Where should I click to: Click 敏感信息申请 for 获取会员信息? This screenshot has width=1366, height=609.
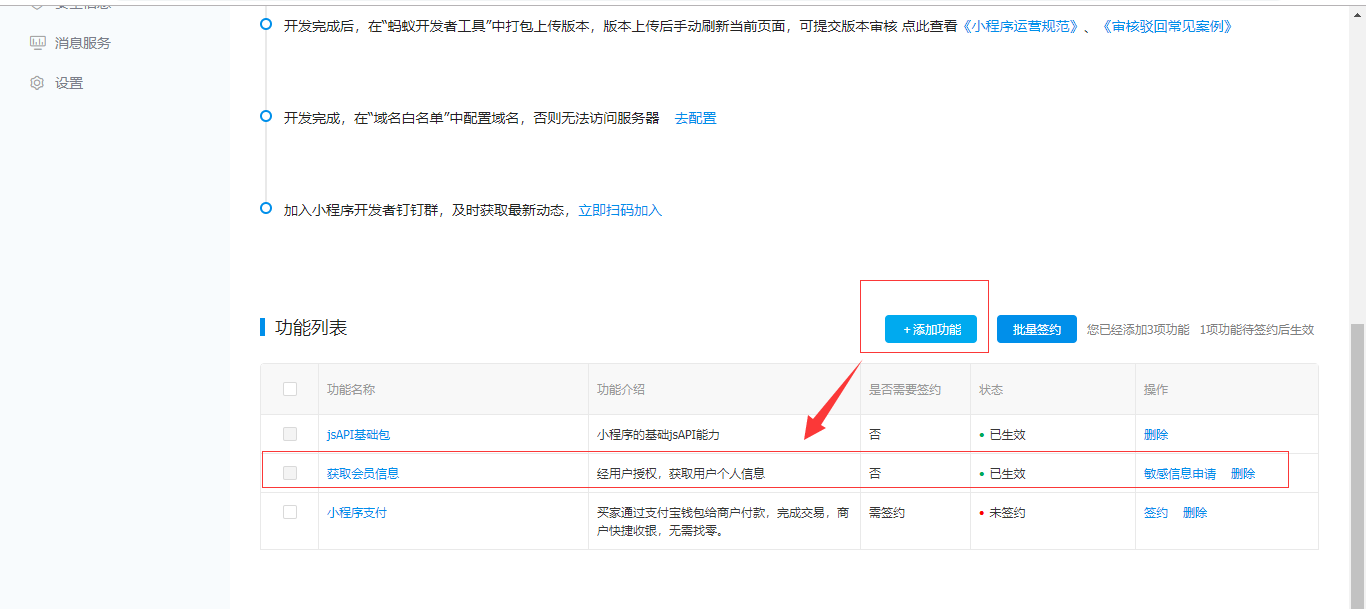1180,474
